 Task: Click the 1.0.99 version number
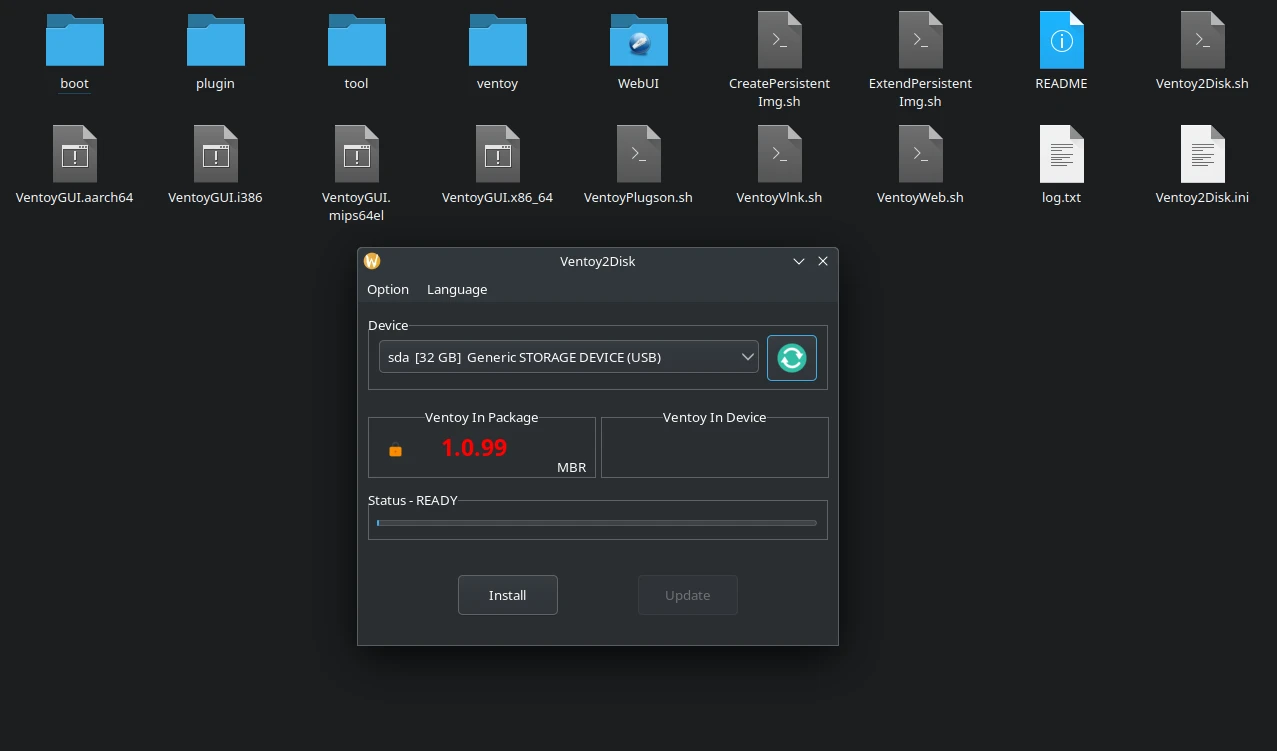point(474,447)
